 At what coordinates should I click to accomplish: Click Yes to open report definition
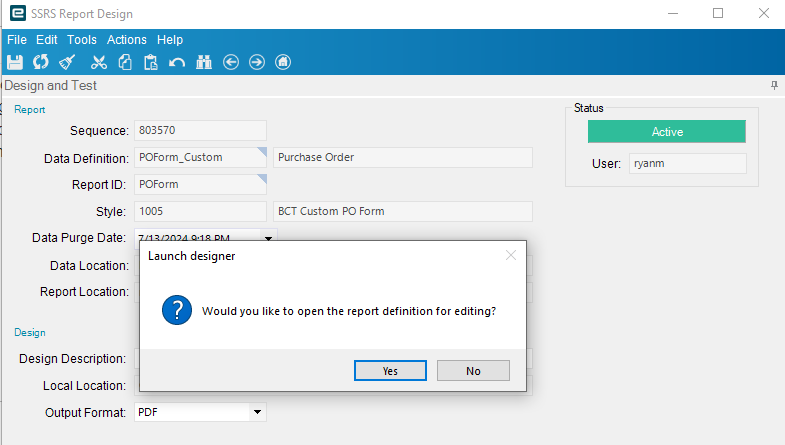tap(390, 371)
